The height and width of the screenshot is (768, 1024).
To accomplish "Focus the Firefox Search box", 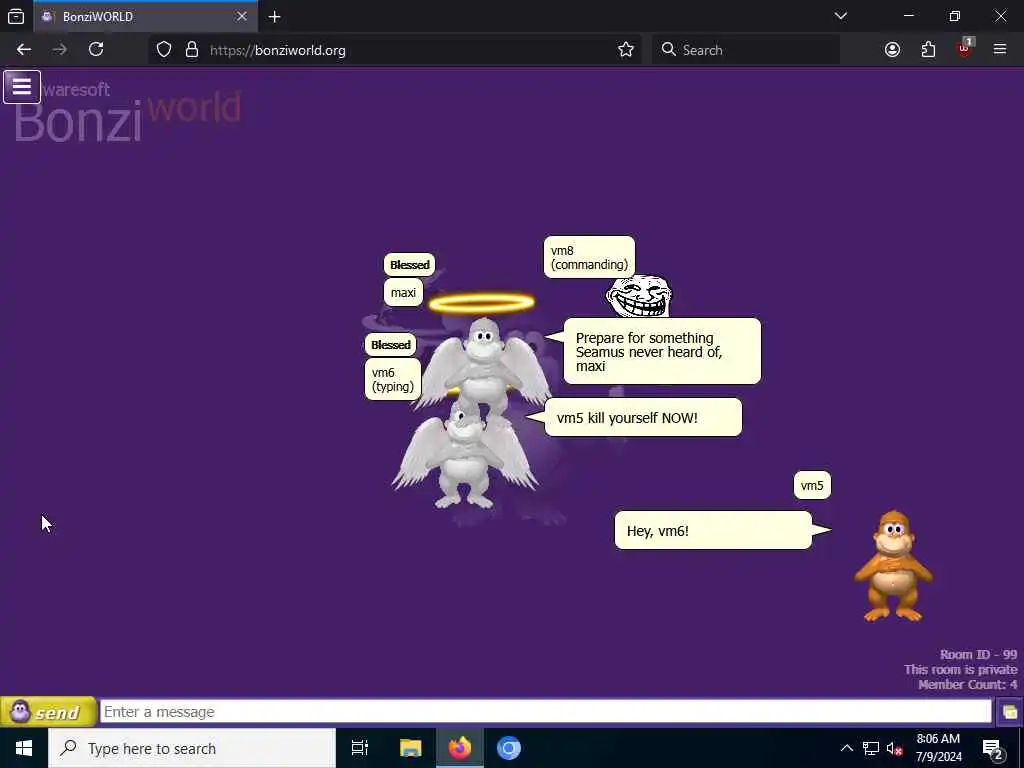I will 746,50.
